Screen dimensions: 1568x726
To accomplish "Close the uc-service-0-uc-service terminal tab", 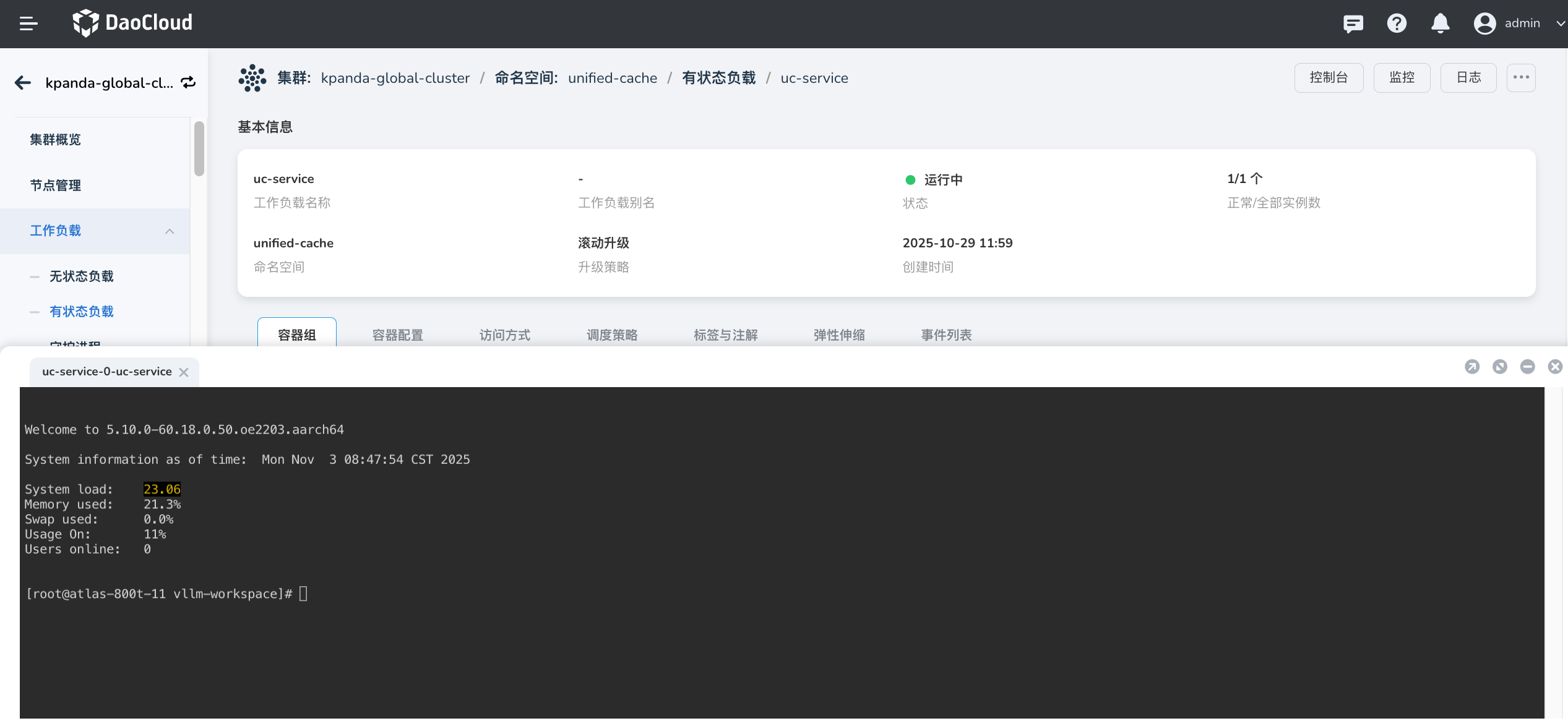I will (184, 372).
